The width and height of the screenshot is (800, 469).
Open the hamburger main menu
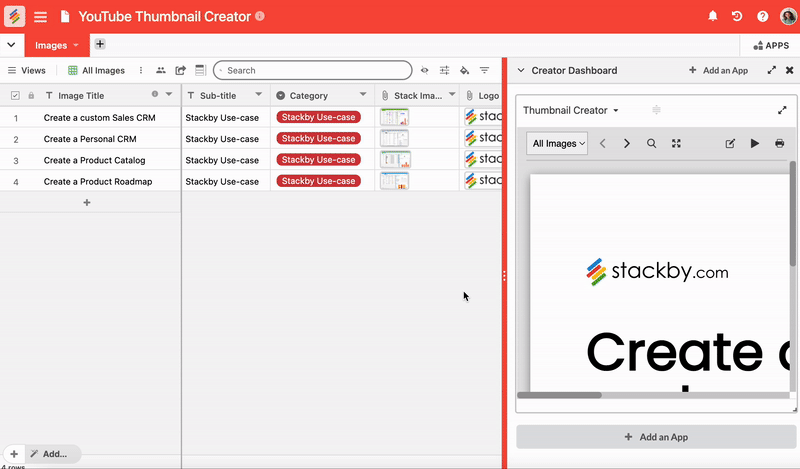pyautogui.click(x=40, y=17)
